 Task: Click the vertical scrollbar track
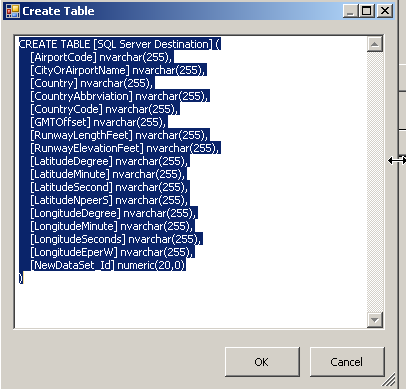pos(375,182)
